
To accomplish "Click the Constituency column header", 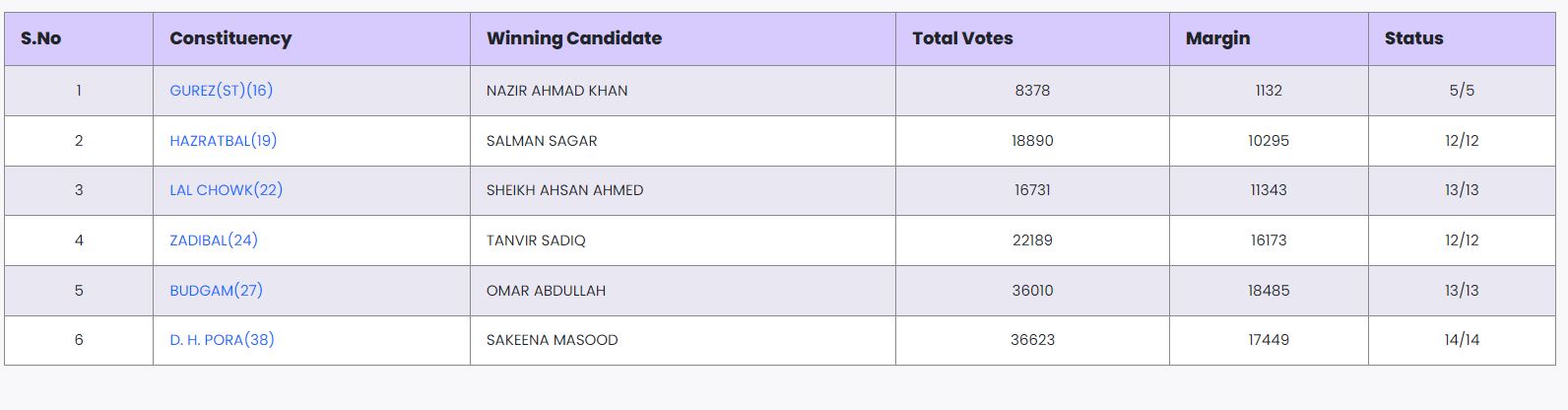I will (230, 38).
